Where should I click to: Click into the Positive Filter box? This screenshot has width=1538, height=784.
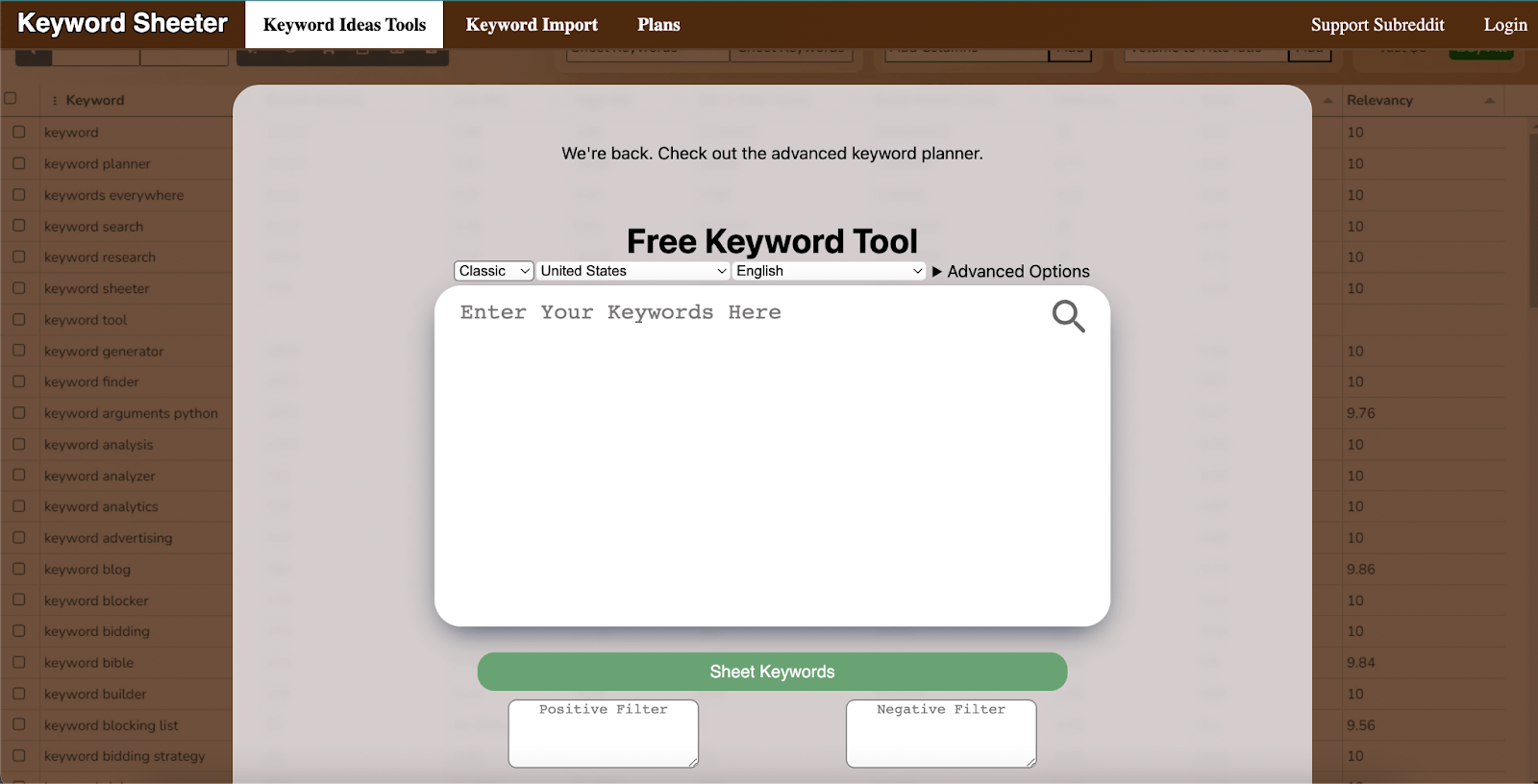tap(603, 733)
